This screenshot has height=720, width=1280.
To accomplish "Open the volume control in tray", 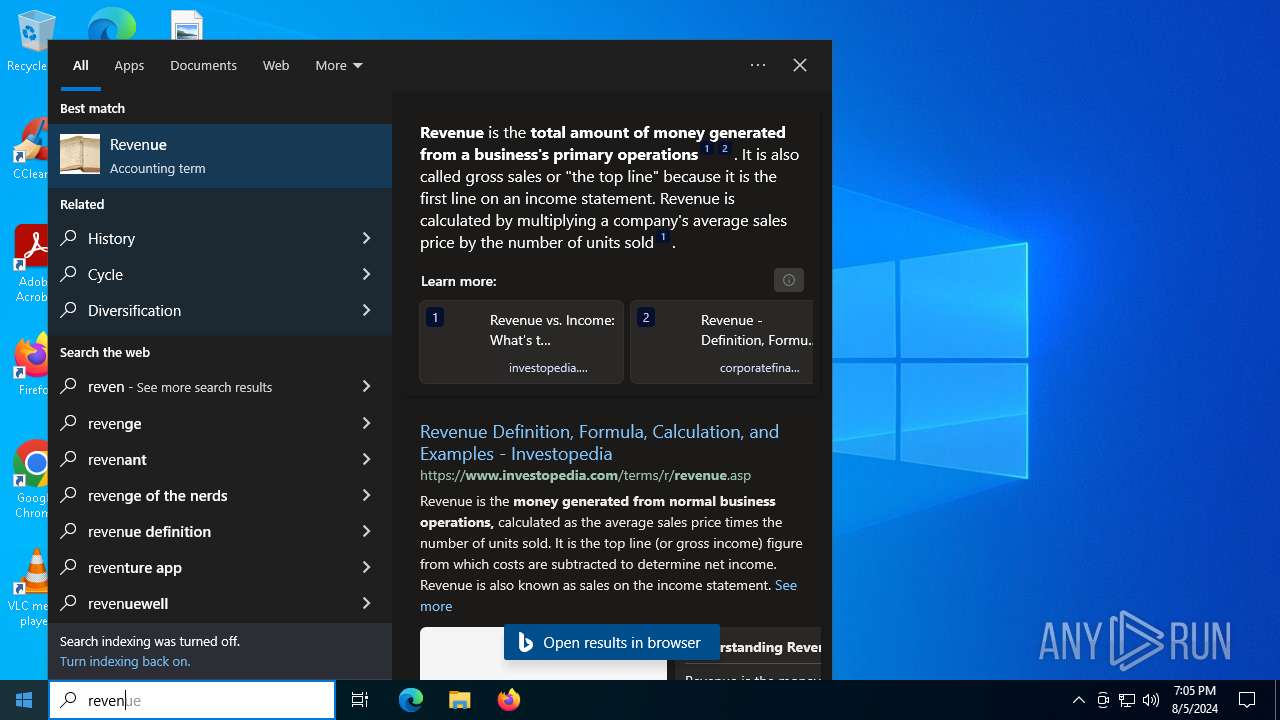I will [x=1151, y=700].
